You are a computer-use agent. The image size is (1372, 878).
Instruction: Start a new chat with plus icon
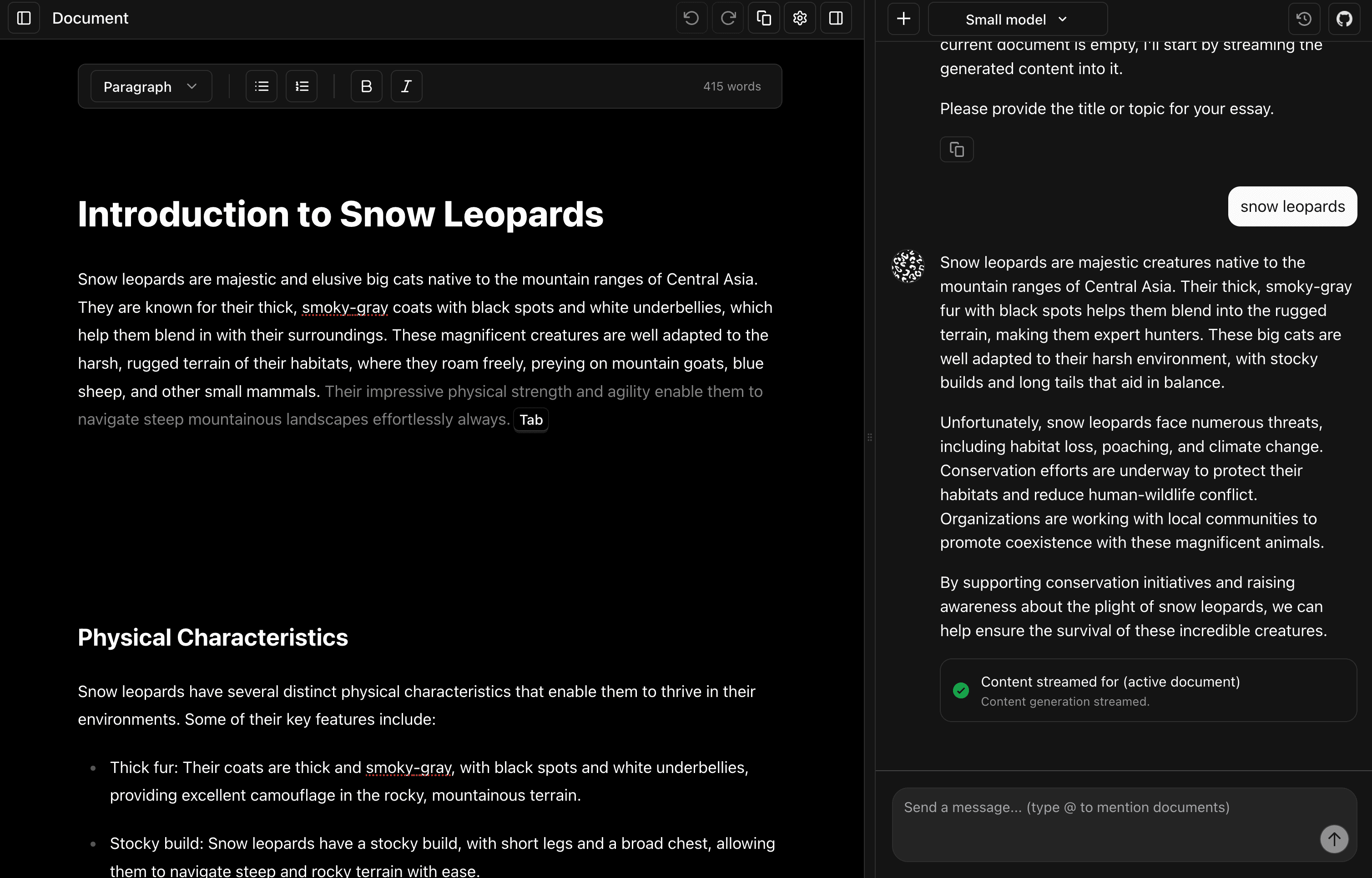tap(903, 18)
